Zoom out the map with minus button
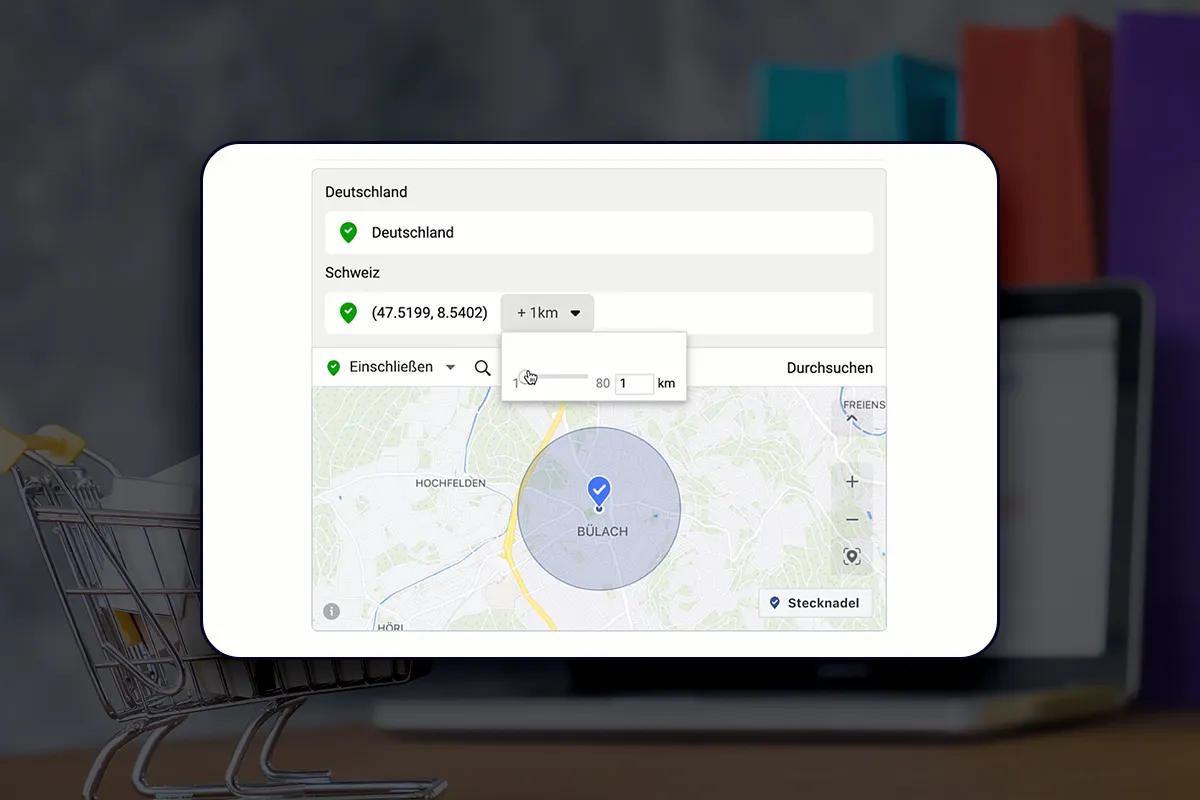Image resolution: width=1200 pixels, height=800 pixels. click(852, 519)
